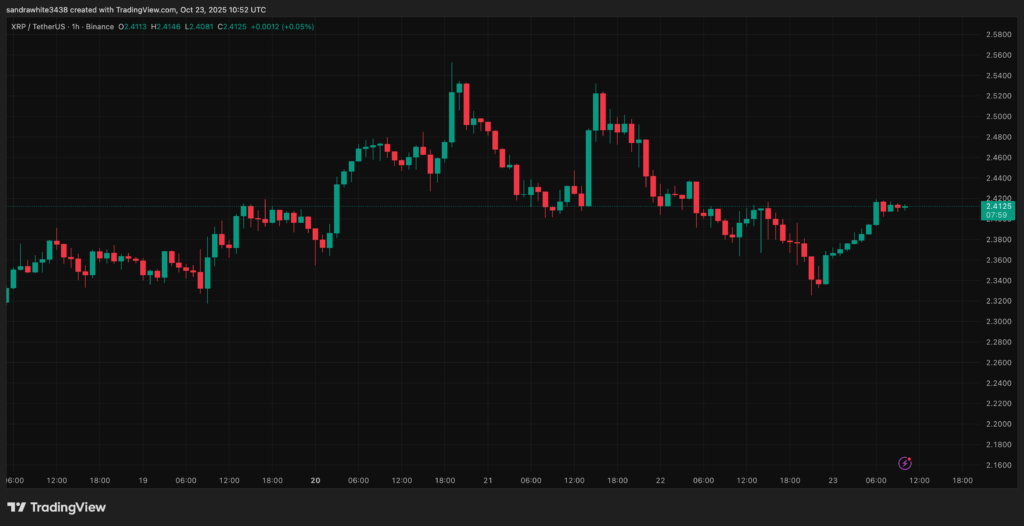Click the 2.5800 price axis label
The height and width of the screenshot is (526, 1024).
pos(999,35)
